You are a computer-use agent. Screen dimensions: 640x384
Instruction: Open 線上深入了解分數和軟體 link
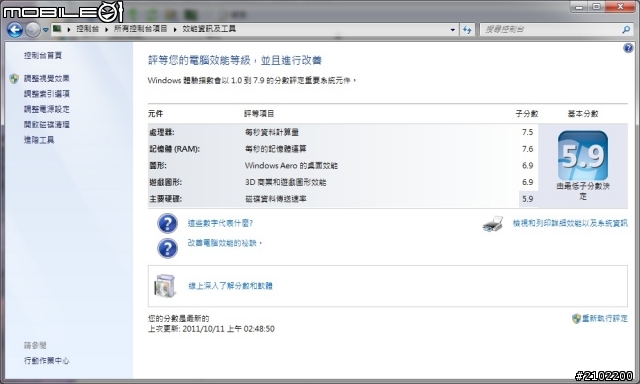pos(230,286)
